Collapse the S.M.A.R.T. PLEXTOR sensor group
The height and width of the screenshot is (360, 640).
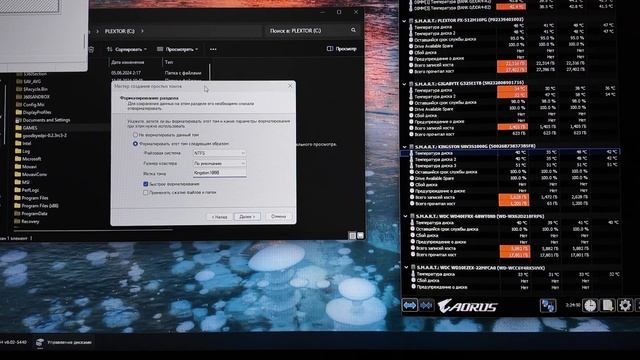[404, 20]
